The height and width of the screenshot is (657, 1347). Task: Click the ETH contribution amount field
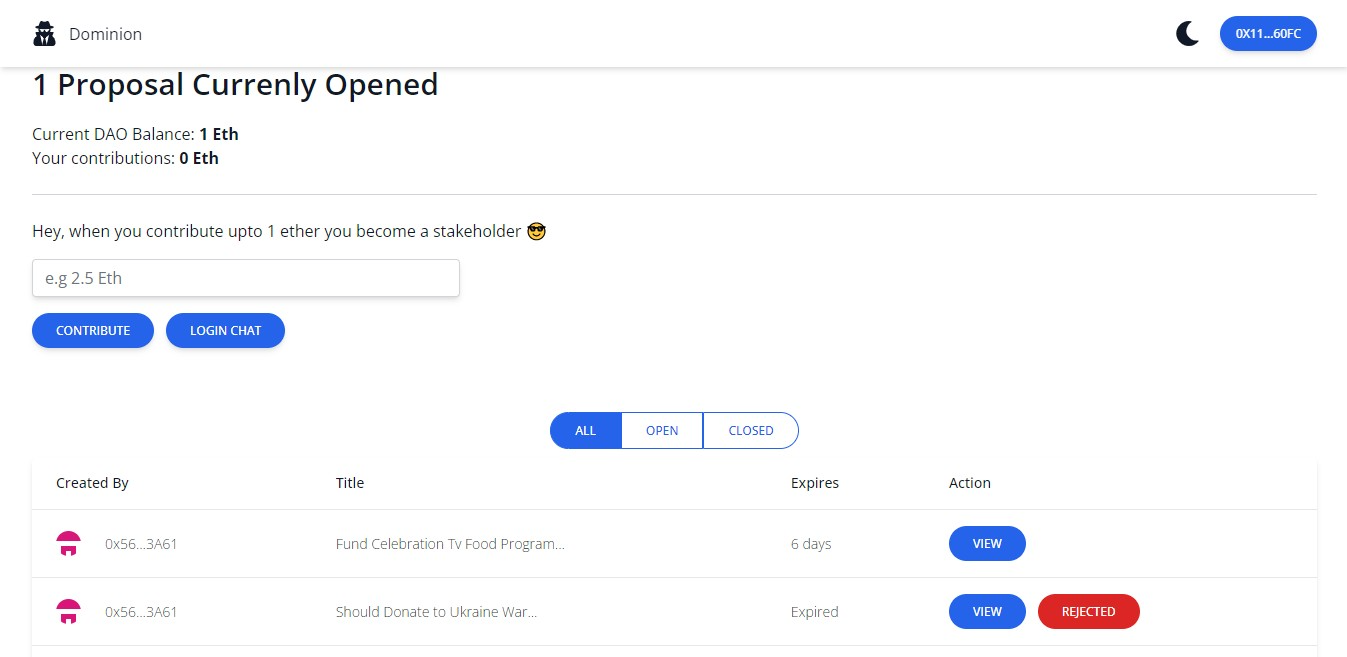pyautogui.click(x=246, y=278)
